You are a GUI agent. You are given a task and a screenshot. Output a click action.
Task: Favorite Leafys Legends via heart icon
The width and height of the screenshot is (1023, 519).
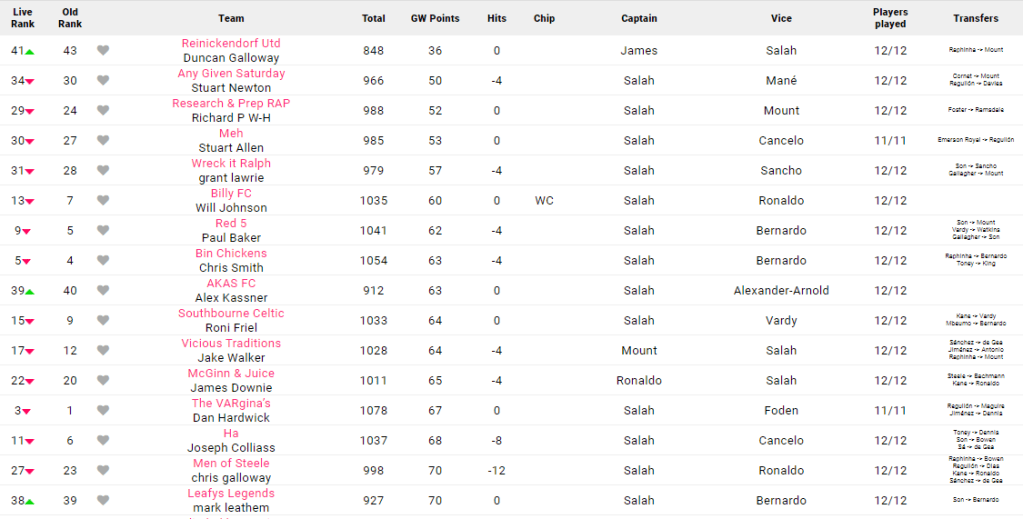click(103, 501)
